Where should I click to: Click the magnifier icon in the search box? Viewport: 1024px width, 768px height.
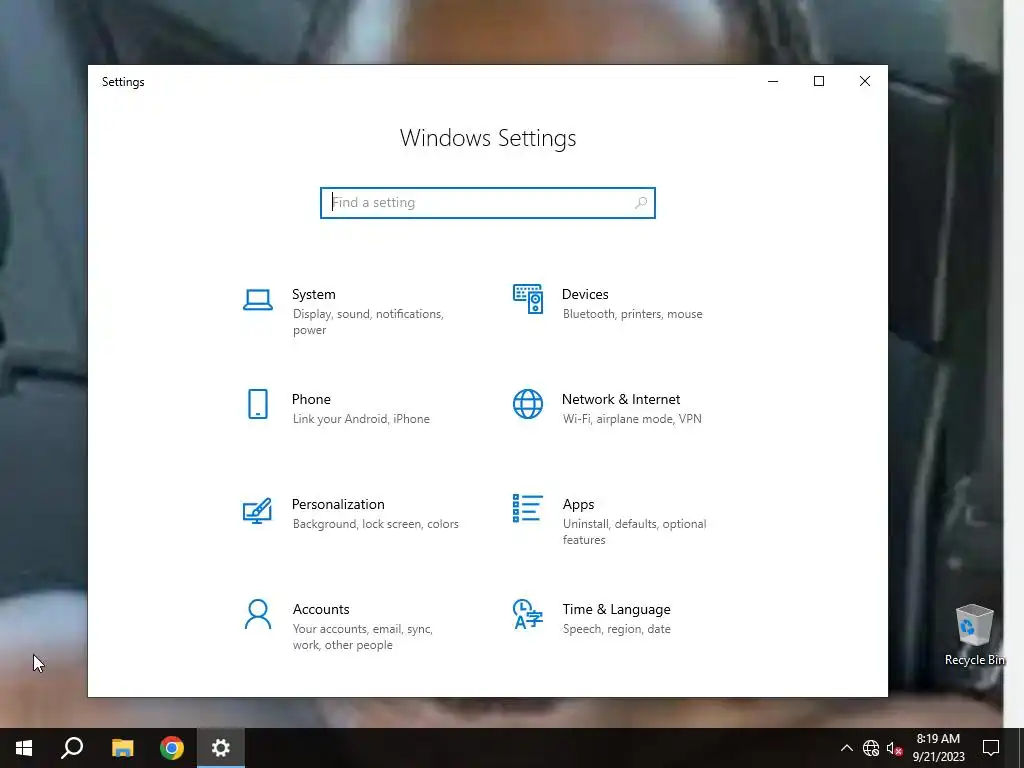pyautogui.click(x=641, y=203)
